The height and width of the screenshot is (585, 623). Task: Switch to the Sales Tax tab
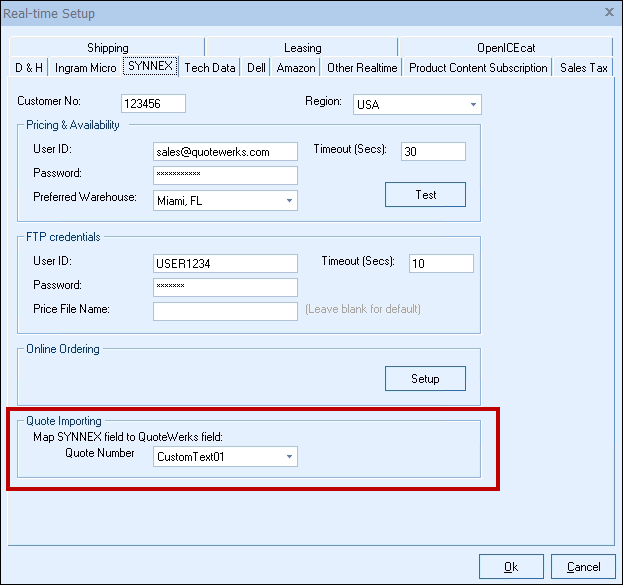click(x=584, y=68)
